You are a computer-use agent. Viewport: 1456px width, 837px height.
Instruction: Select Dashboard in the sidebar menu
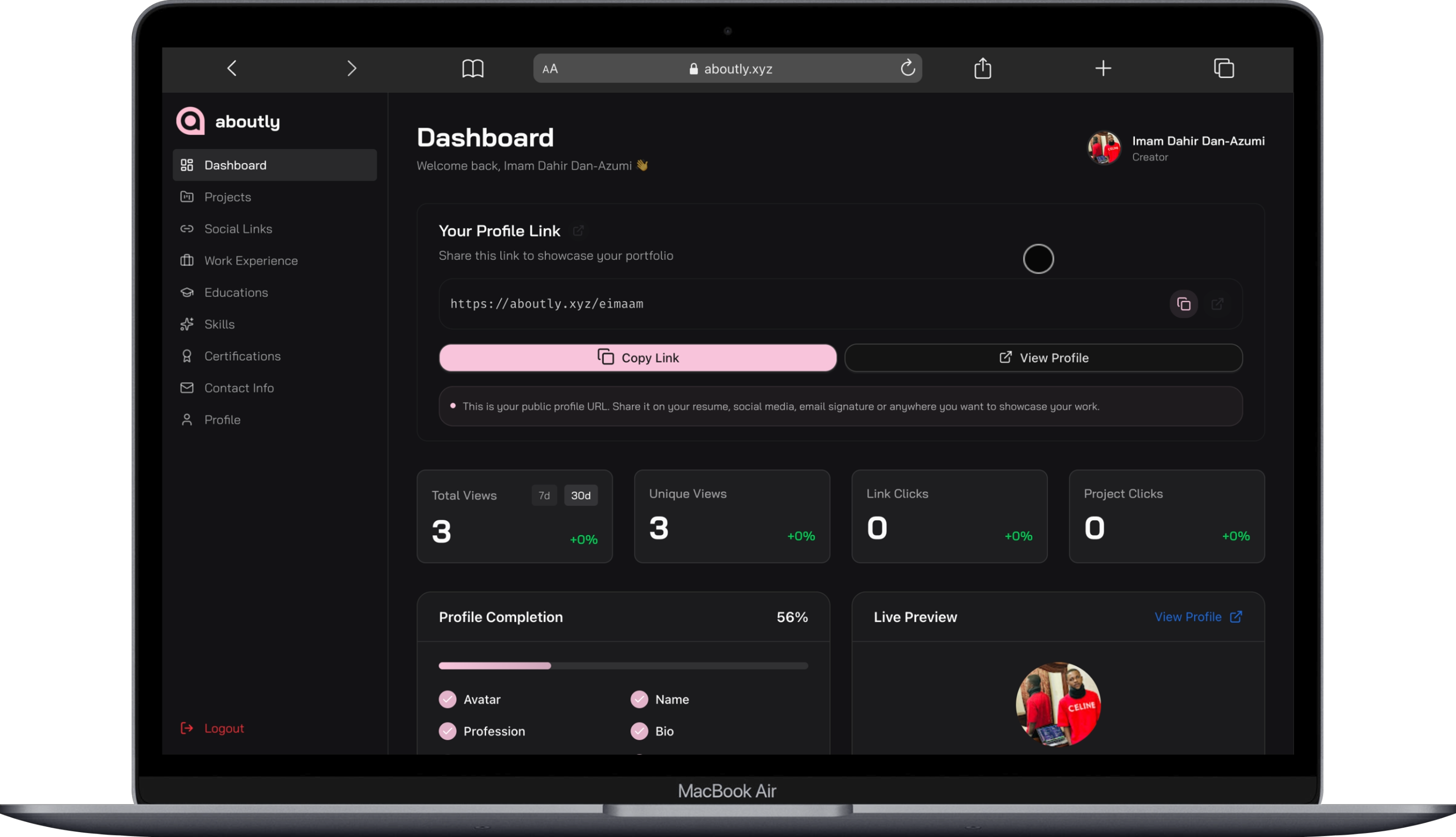tap(235, 165)
